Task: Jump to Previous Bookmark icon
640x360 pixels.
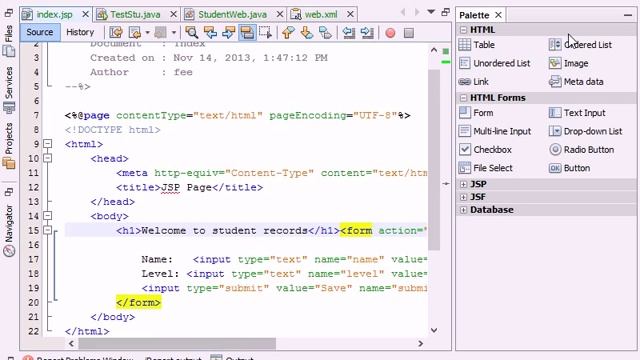Action: coord(288,33)
